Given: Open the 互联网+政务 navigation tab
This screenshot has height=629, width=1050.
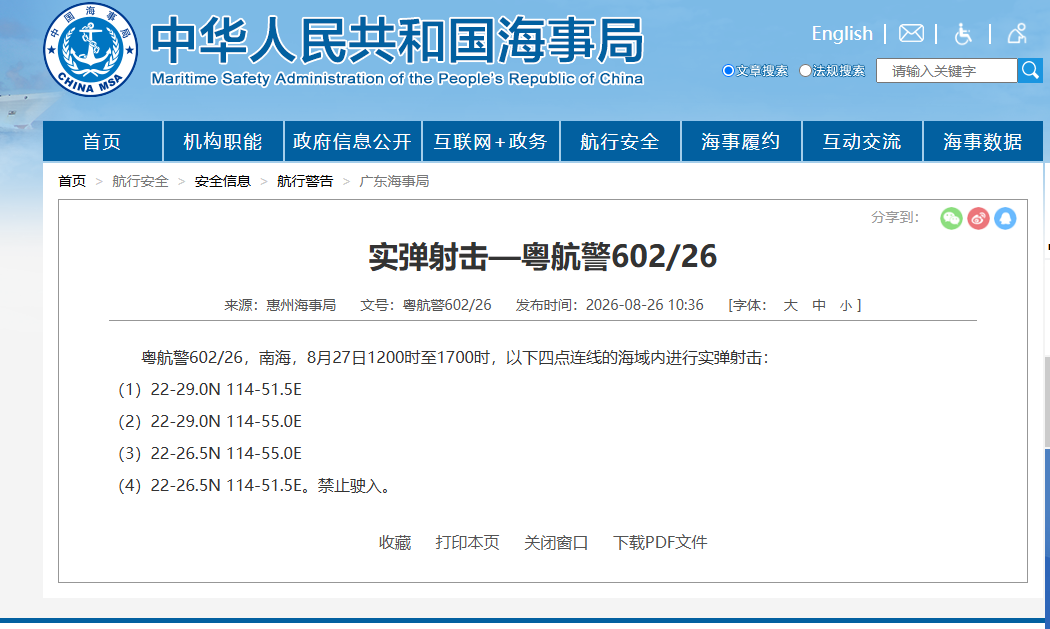Looking at the screenshot, I should tap(490, 141).
